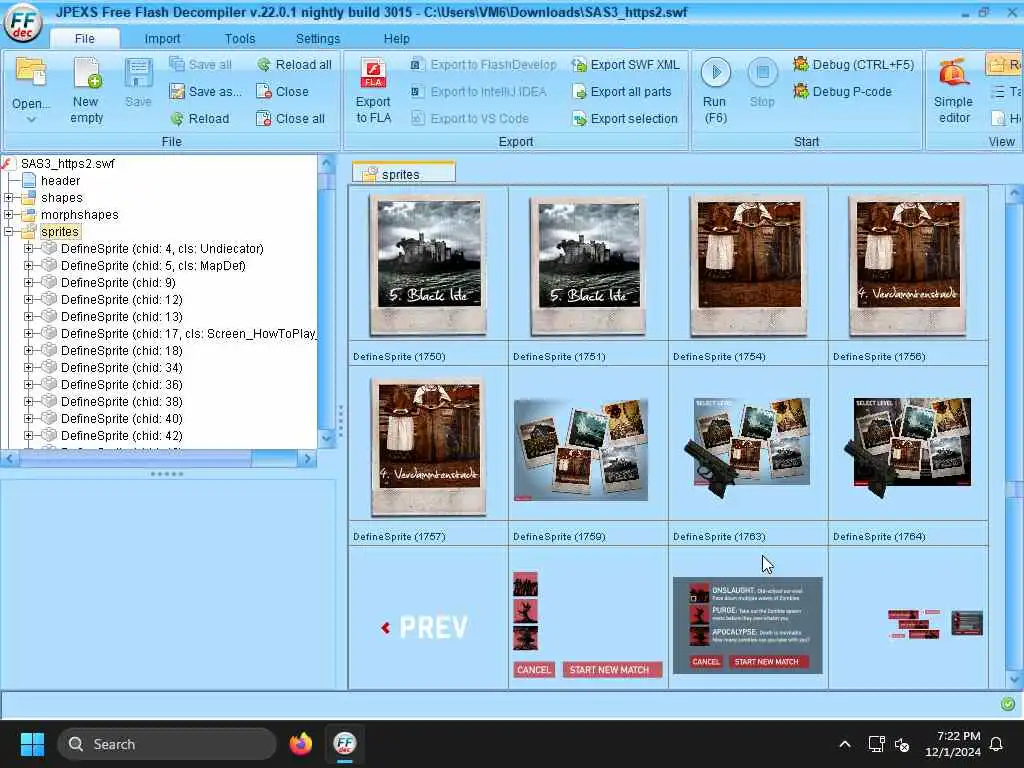Show hidden system tray icons
The image size is (1024, 768).
844,744
